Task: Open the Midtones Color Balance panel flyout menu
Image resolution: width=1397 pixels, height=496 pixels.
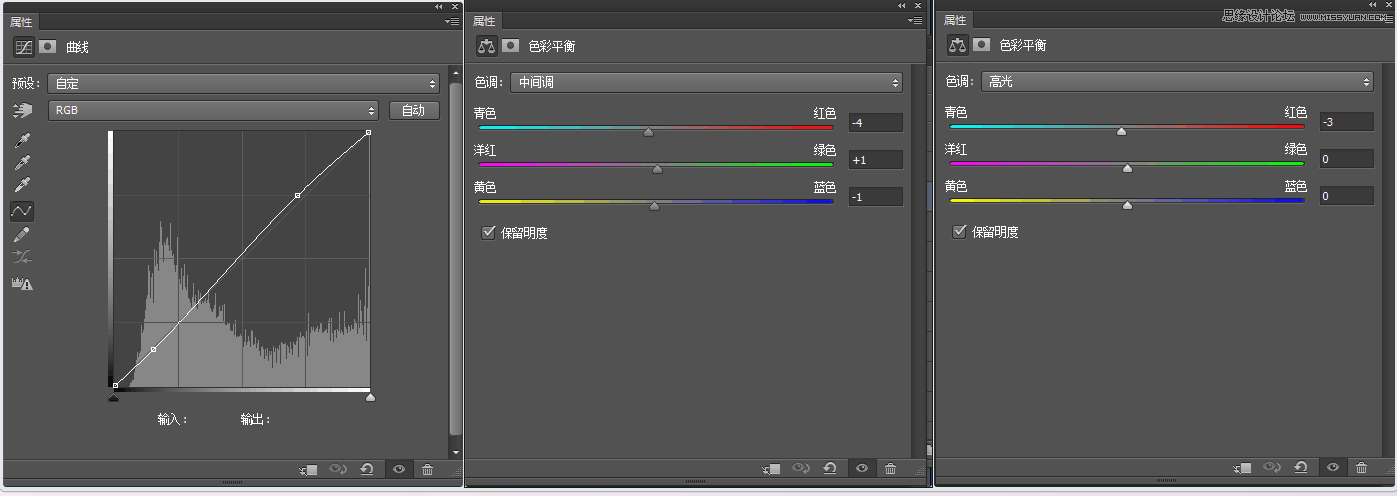Action: tap(914, 21)
